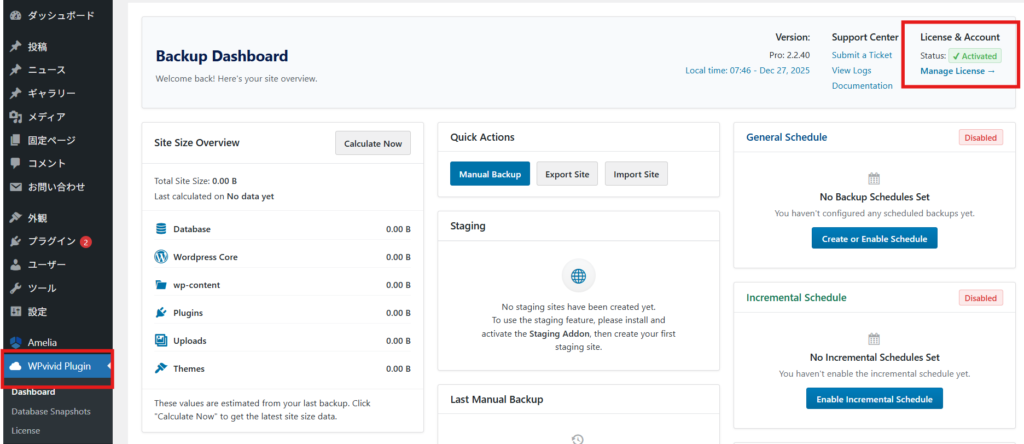Viewport: 1024px width, 444px height.
Task: Start a Manual Backup
Action: (490, 174)
